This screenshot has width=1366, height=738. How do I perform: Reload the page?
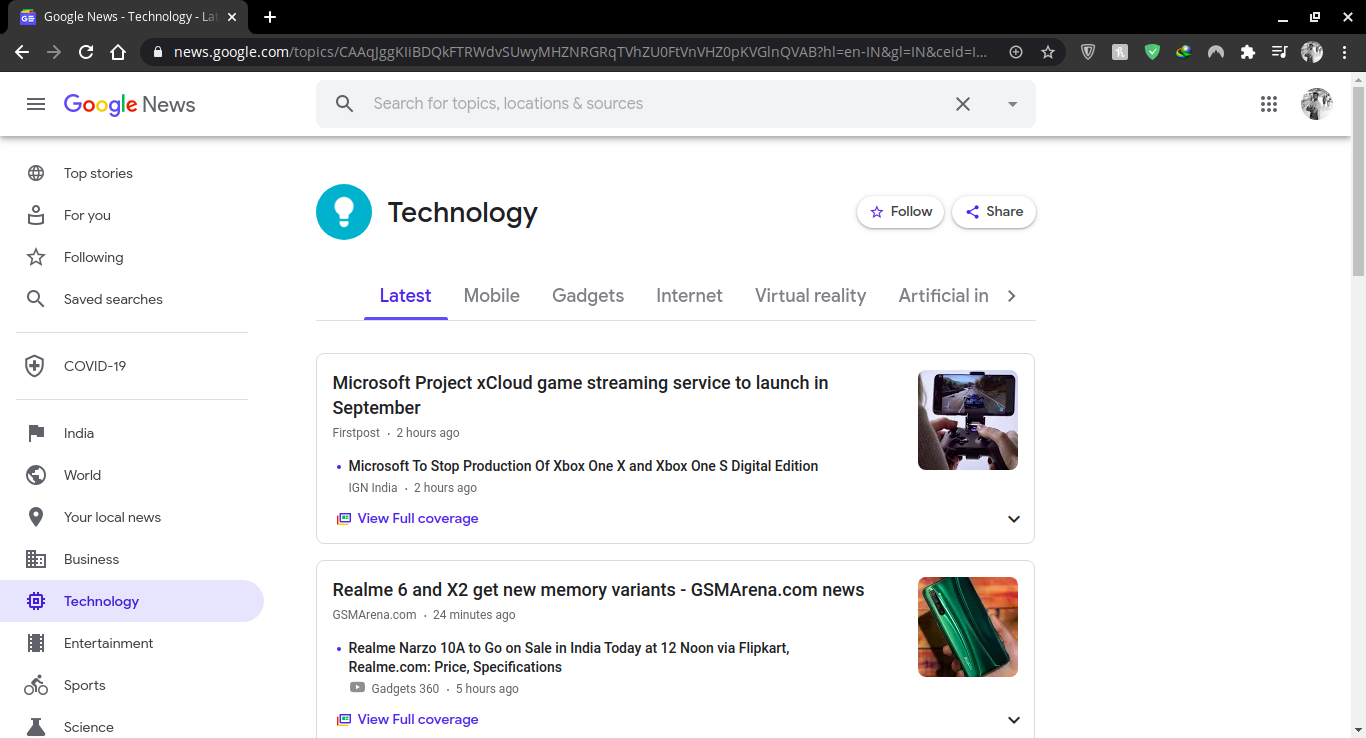[86, 52]
